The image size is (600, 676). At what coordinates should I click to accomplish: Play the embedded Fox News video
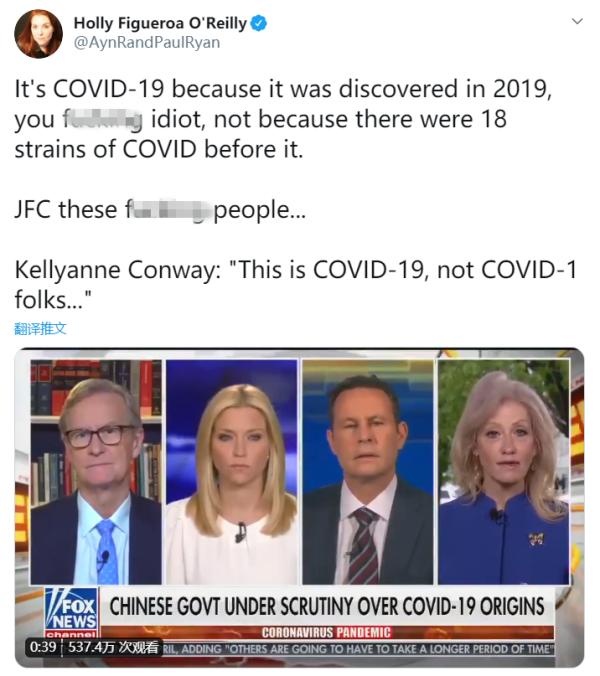click(300, 507)
